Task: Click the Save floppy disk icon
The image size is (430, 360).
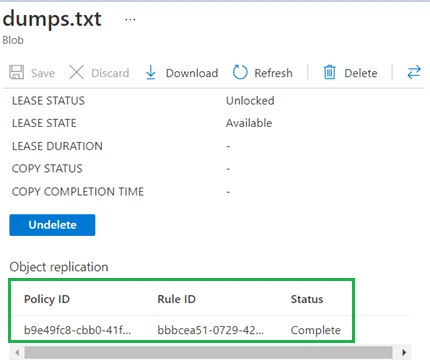Action: [x=16, y=72]
